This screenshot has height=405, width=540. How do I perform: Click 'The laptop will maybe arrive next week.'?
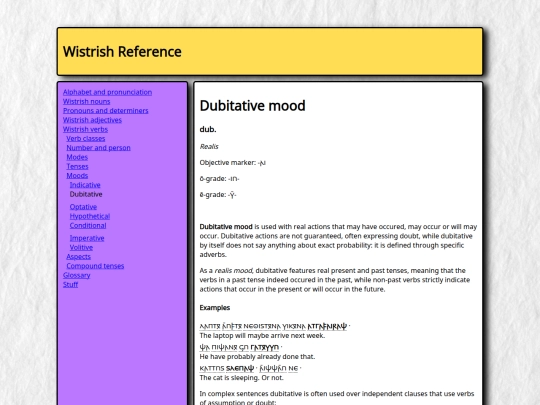262,335
